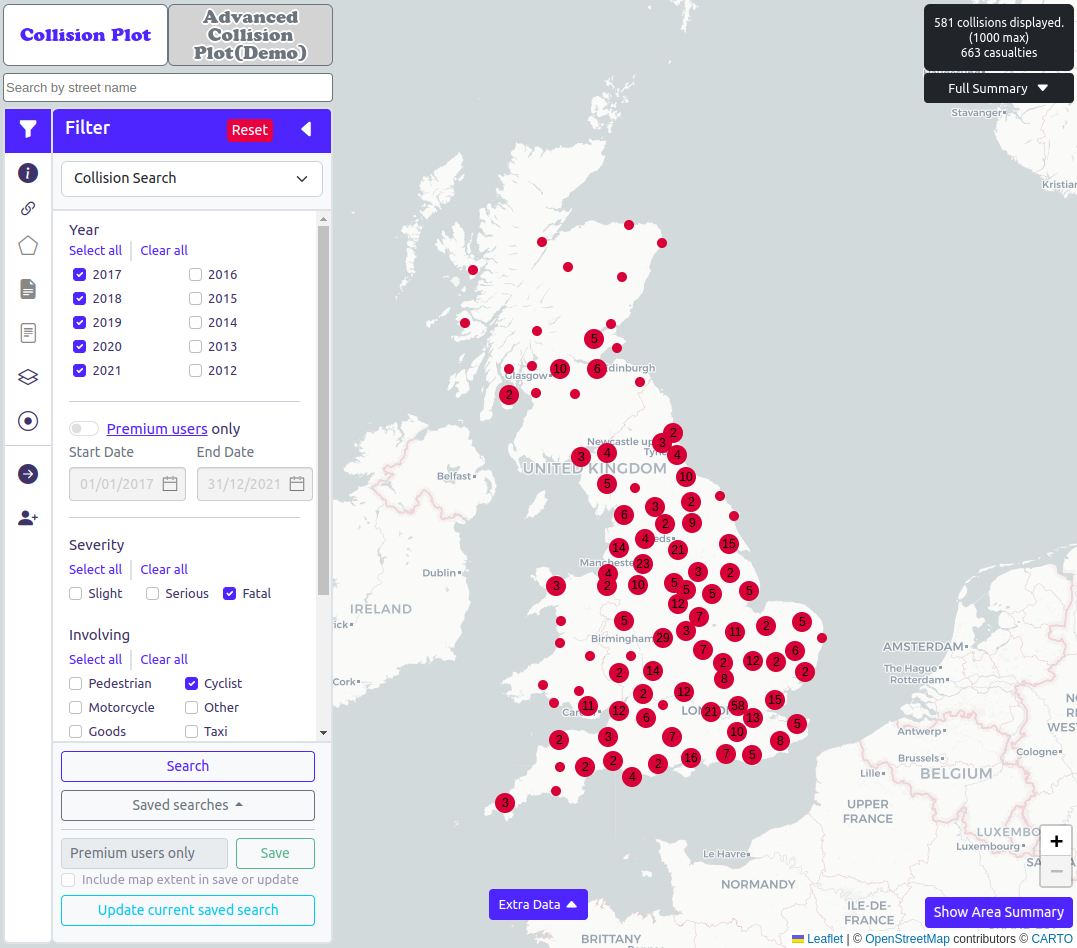
Task: Uncheck the 2019 year checkbox
Action: tap(80, 322)
